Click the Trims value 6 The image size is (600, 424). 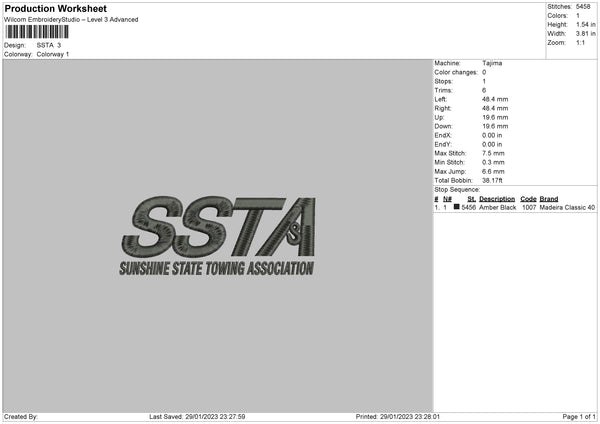pyautogui.click(x=484, y=90)
